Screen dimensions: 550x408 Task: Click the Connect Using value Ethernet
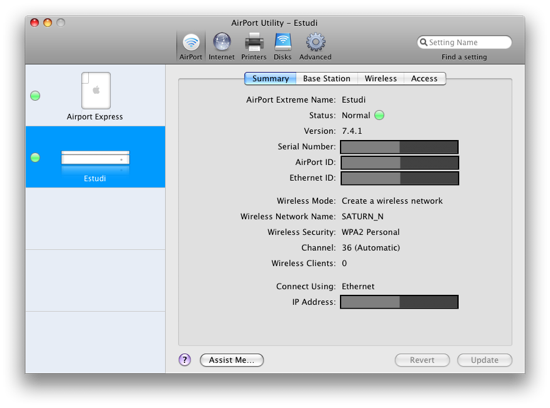click(x=358, y=286)
